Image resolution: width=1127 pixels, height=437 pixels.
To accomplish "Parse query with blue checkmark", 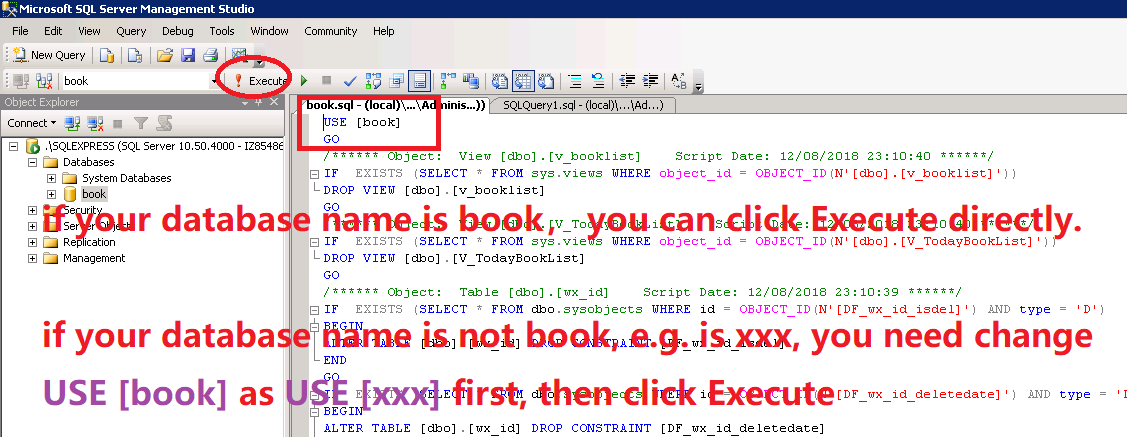I will pyautogui.click(x=350, y=81).
